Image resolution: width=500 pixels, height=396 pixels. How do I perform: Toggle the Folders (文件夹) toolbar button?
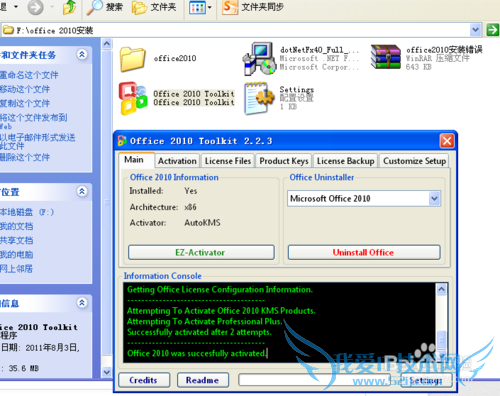click(x=154, y=7)
